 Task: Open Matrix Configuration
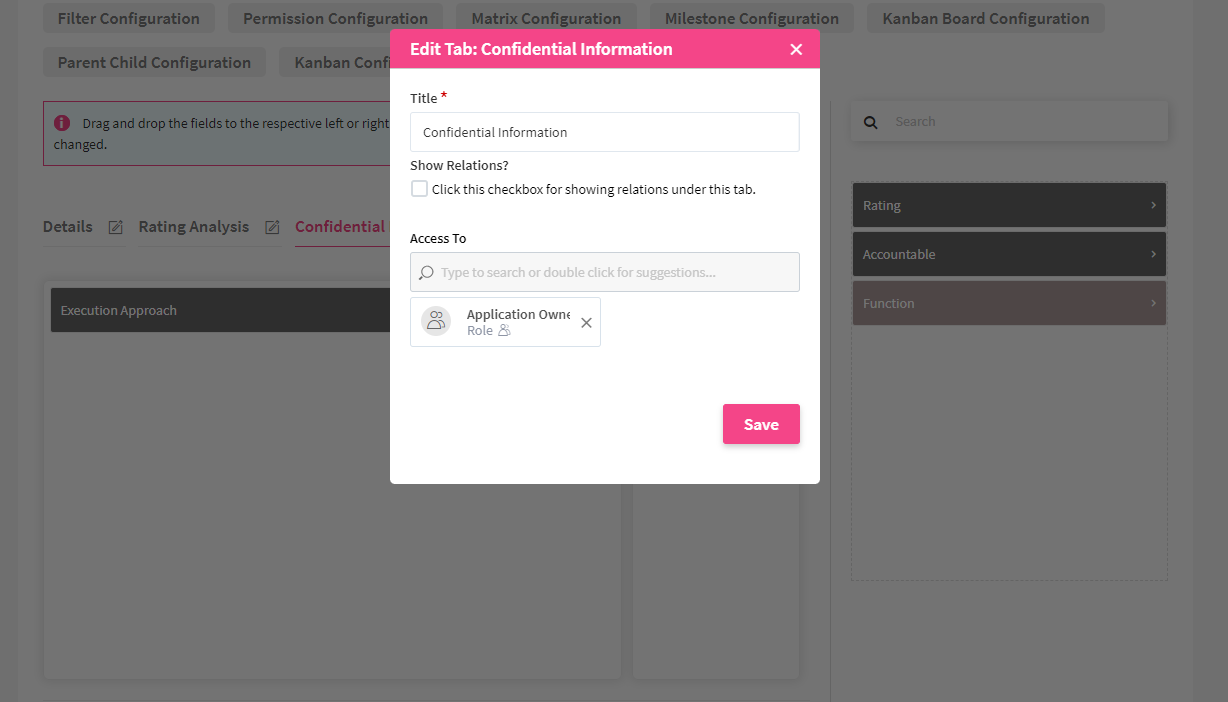tap(546, 18)
